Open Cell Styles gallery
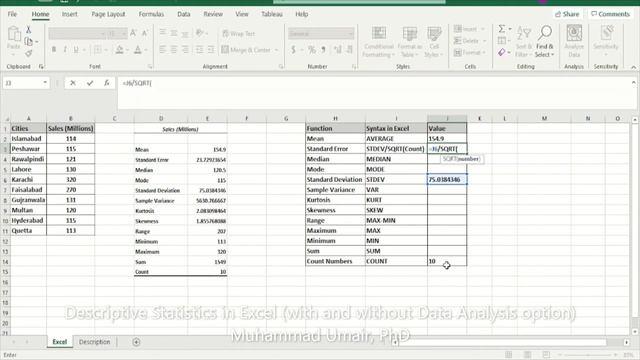The width and height of the screenshot is (640, 360). tap(433, 42)
